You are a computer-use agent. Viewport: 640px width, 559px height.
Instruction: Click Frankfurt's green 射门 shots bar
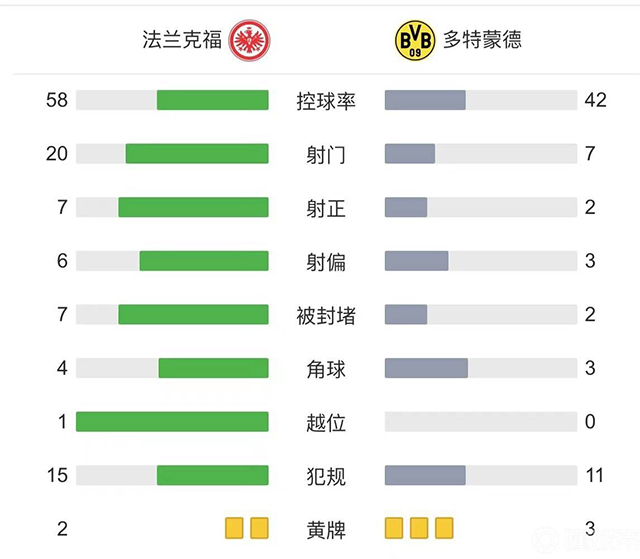[197, 154]
